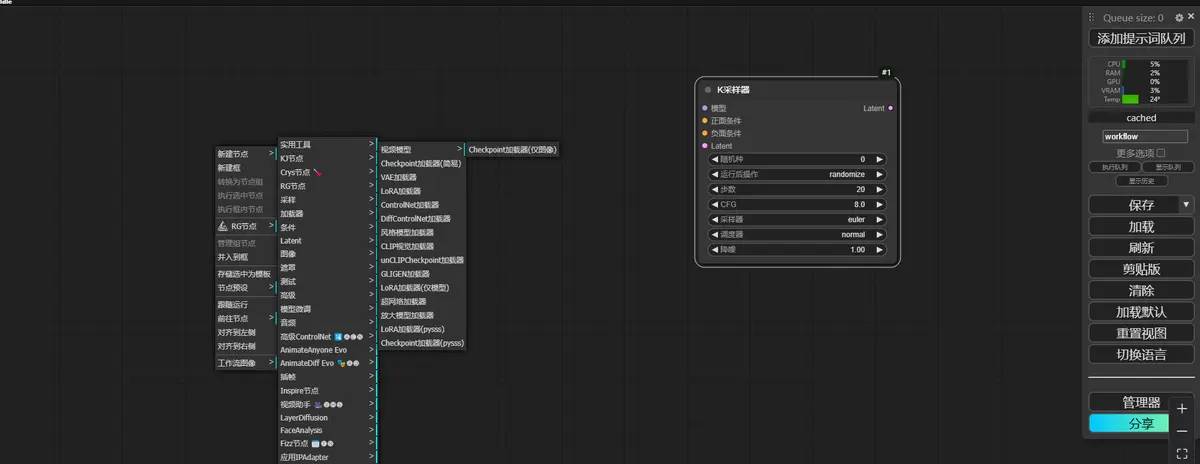The width and height of the screenshot is (1200, 464).
Task: Click the 负面条件 input socket
Action: 704,133
